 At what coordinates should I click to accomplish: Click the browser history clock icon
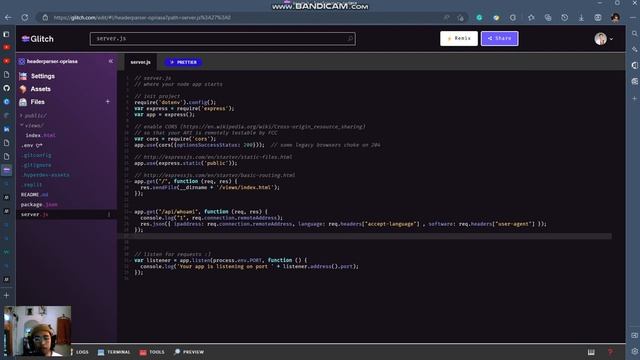(x=564, y=18)
